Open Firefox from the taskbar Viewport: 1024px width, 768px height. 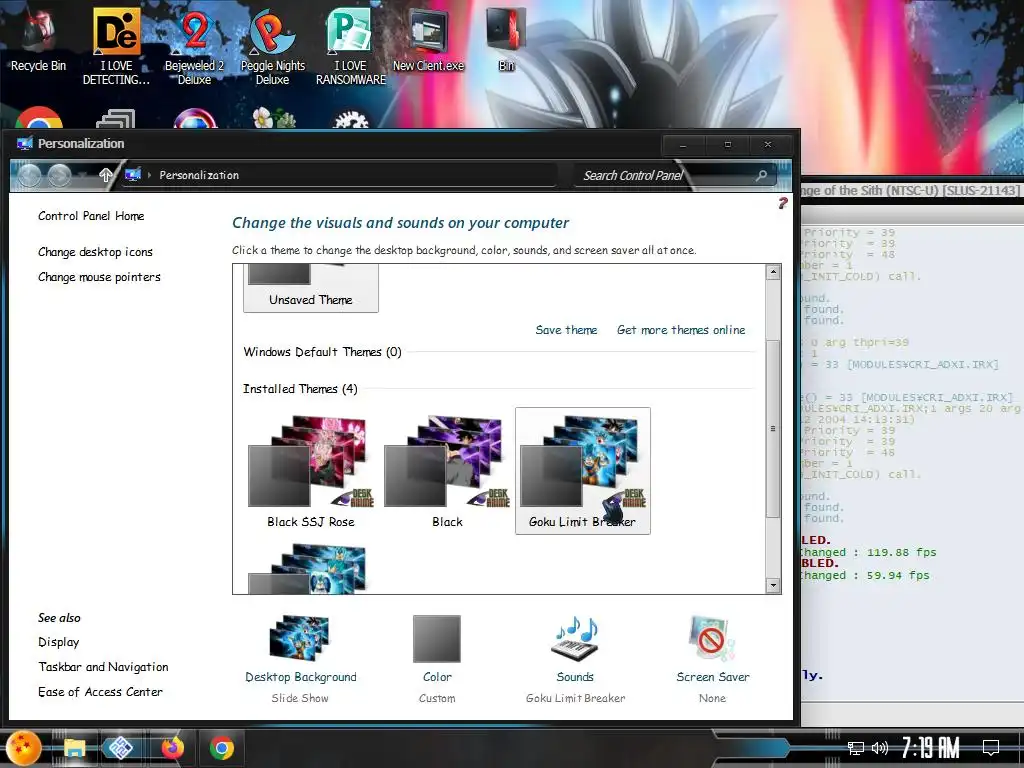tap(172, 748)
